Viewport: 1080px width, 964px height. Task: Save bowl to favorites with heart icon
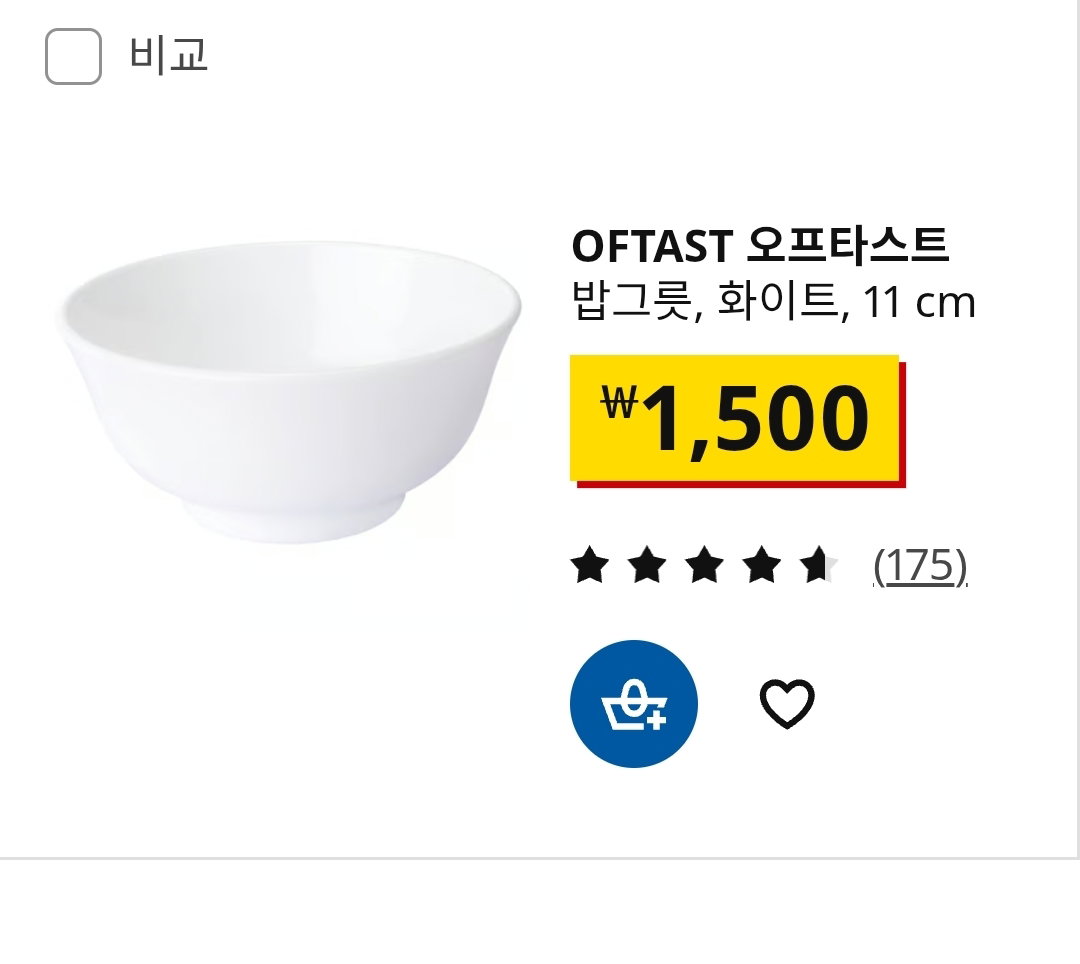pyautogui.click(x=787, y=703)
